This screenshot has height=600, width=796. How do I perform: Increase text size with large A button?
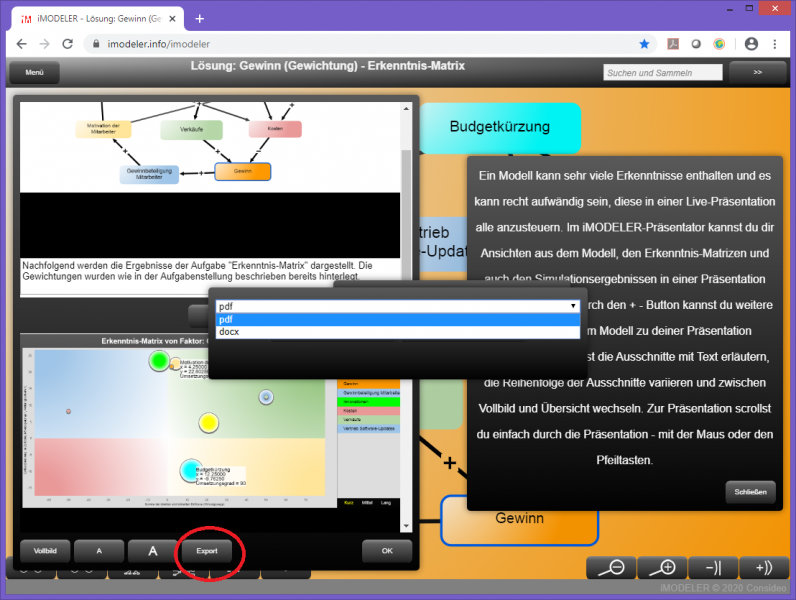pos(153,551)
